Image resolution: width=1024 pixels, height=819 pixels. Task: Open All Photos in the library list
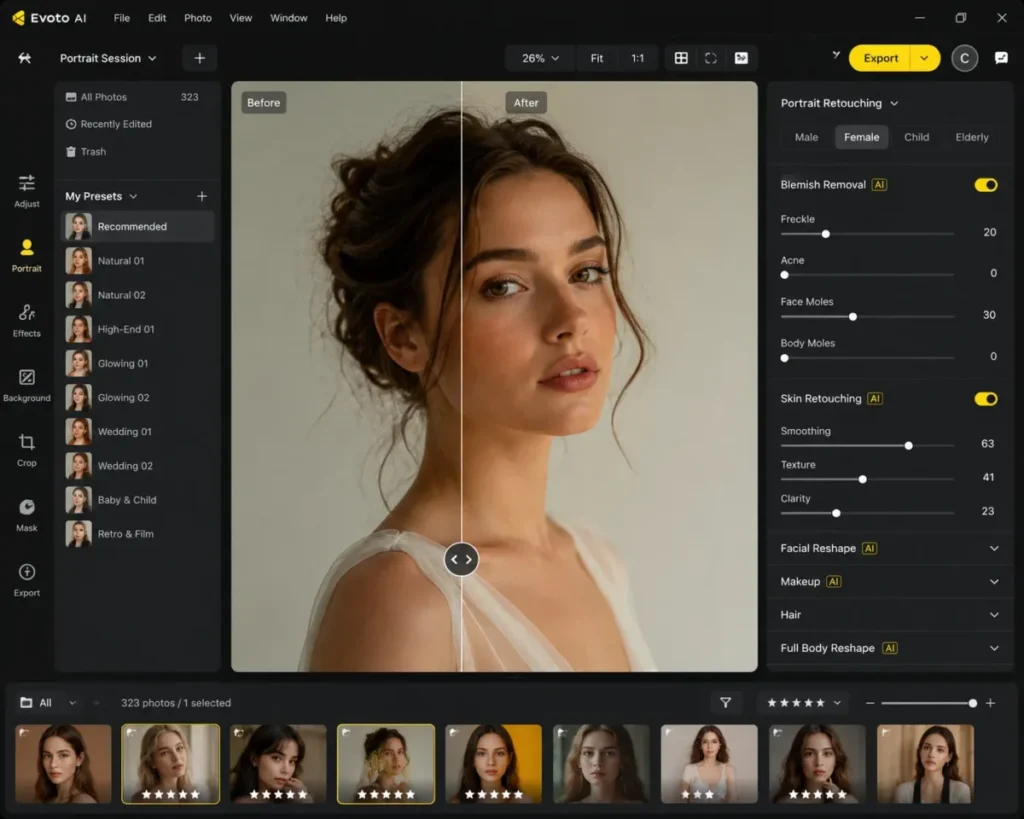[132, 97]
